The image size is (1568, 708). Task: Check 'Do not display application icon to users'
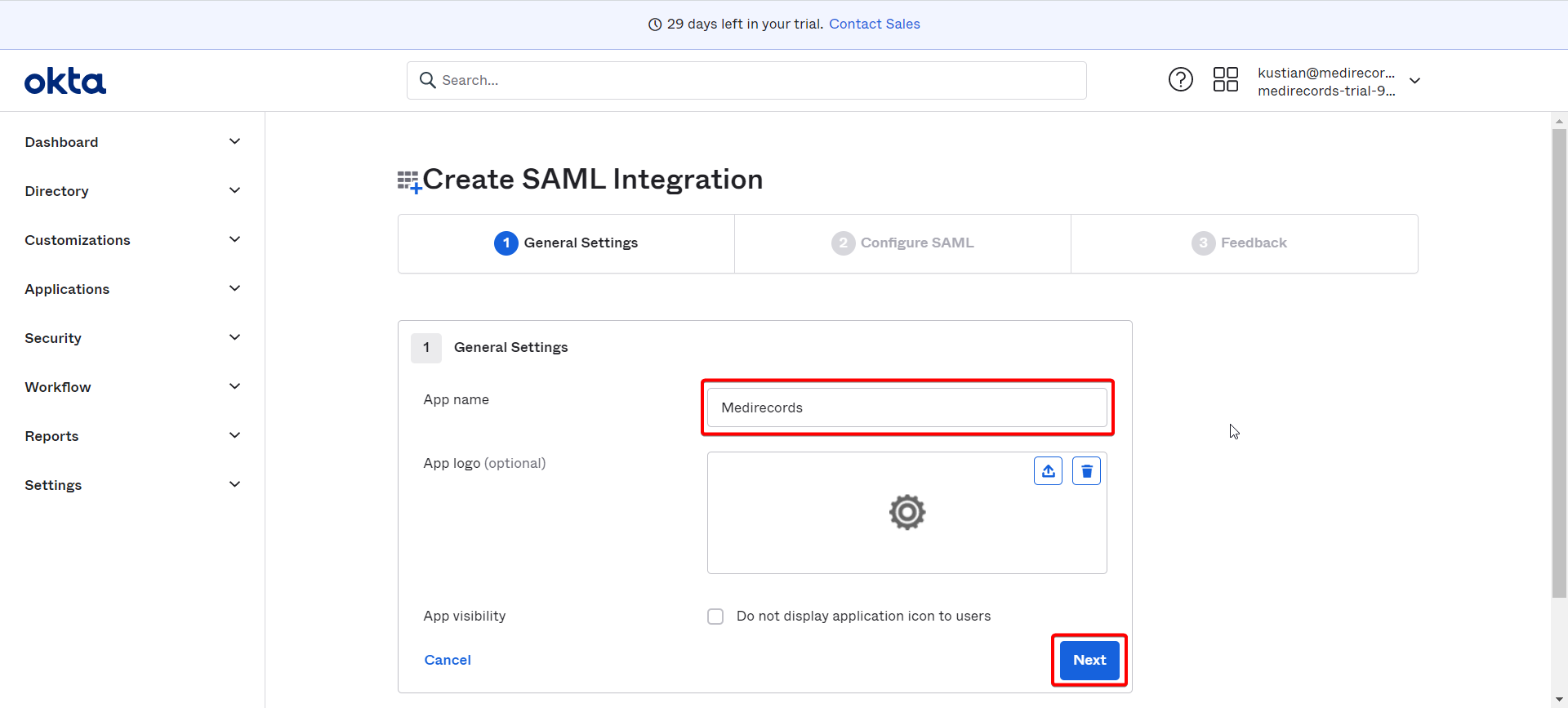coord(715,617)
